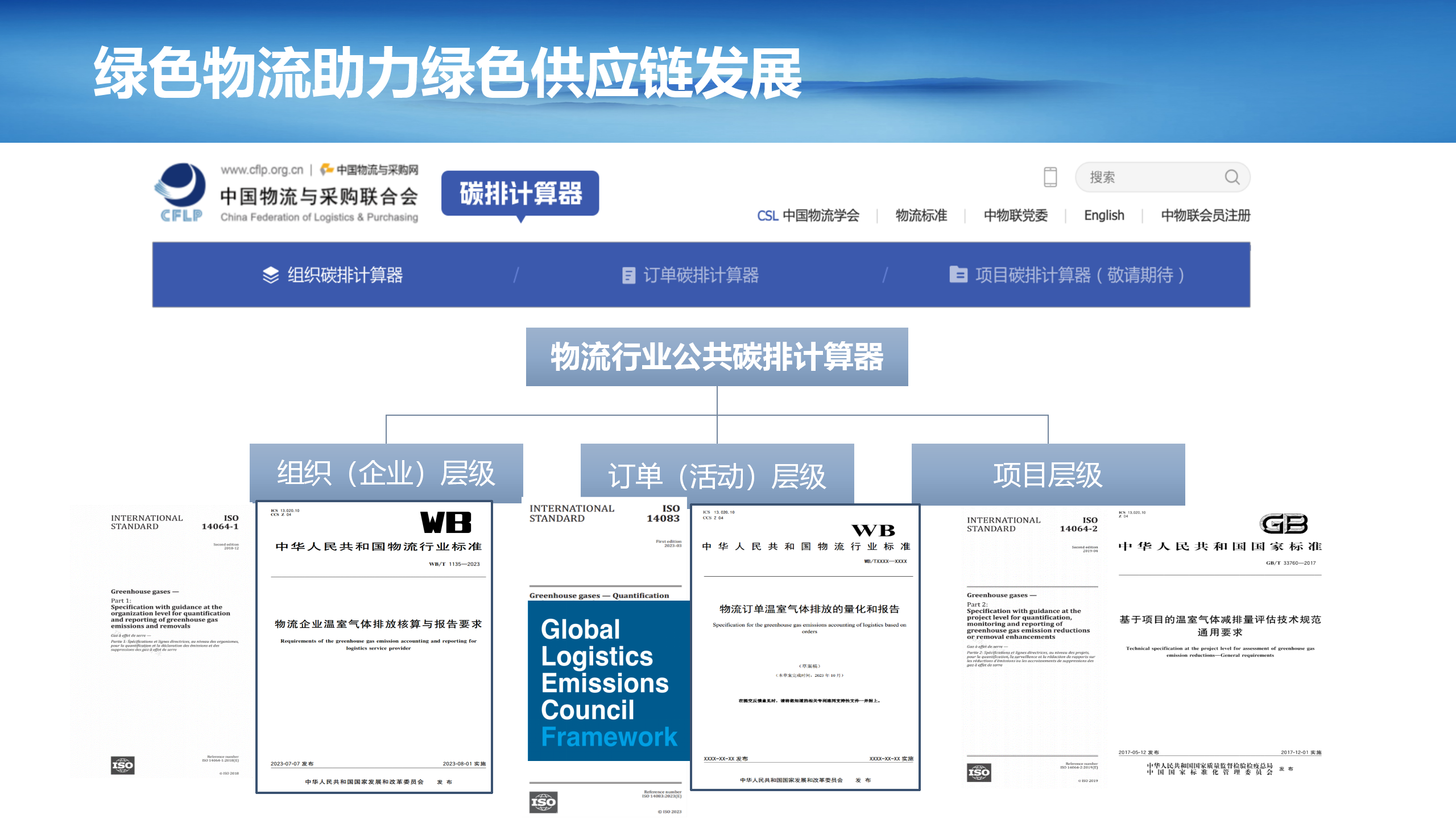
Task: Open the 中物联党委 menu link
Action: pyautogui.click(x=1016, y=216)
